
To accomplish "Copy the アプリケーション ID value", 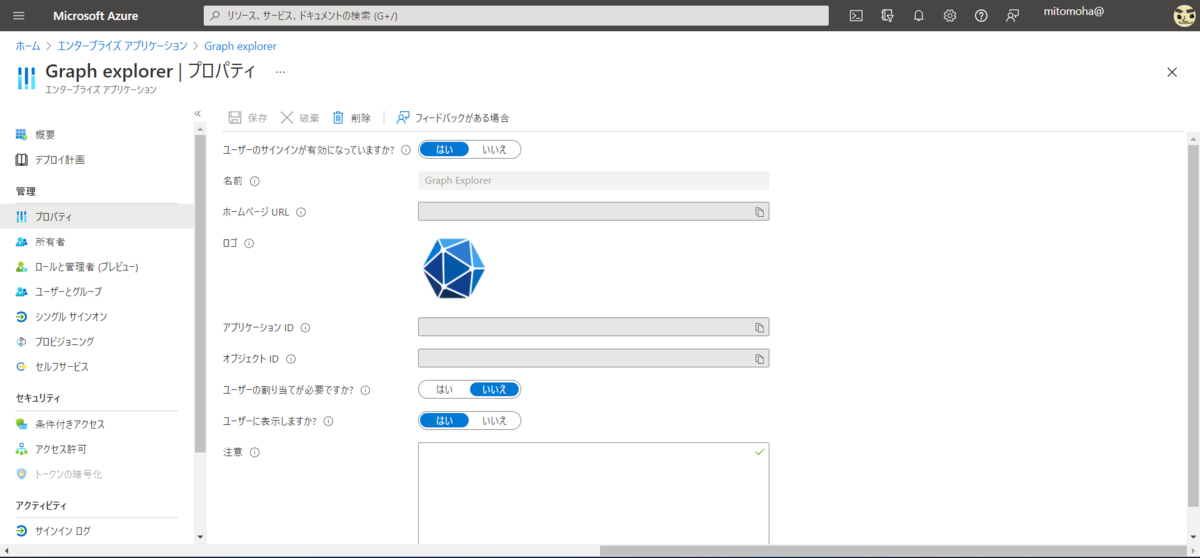I will pyautogui.click(x=759, y=328).
